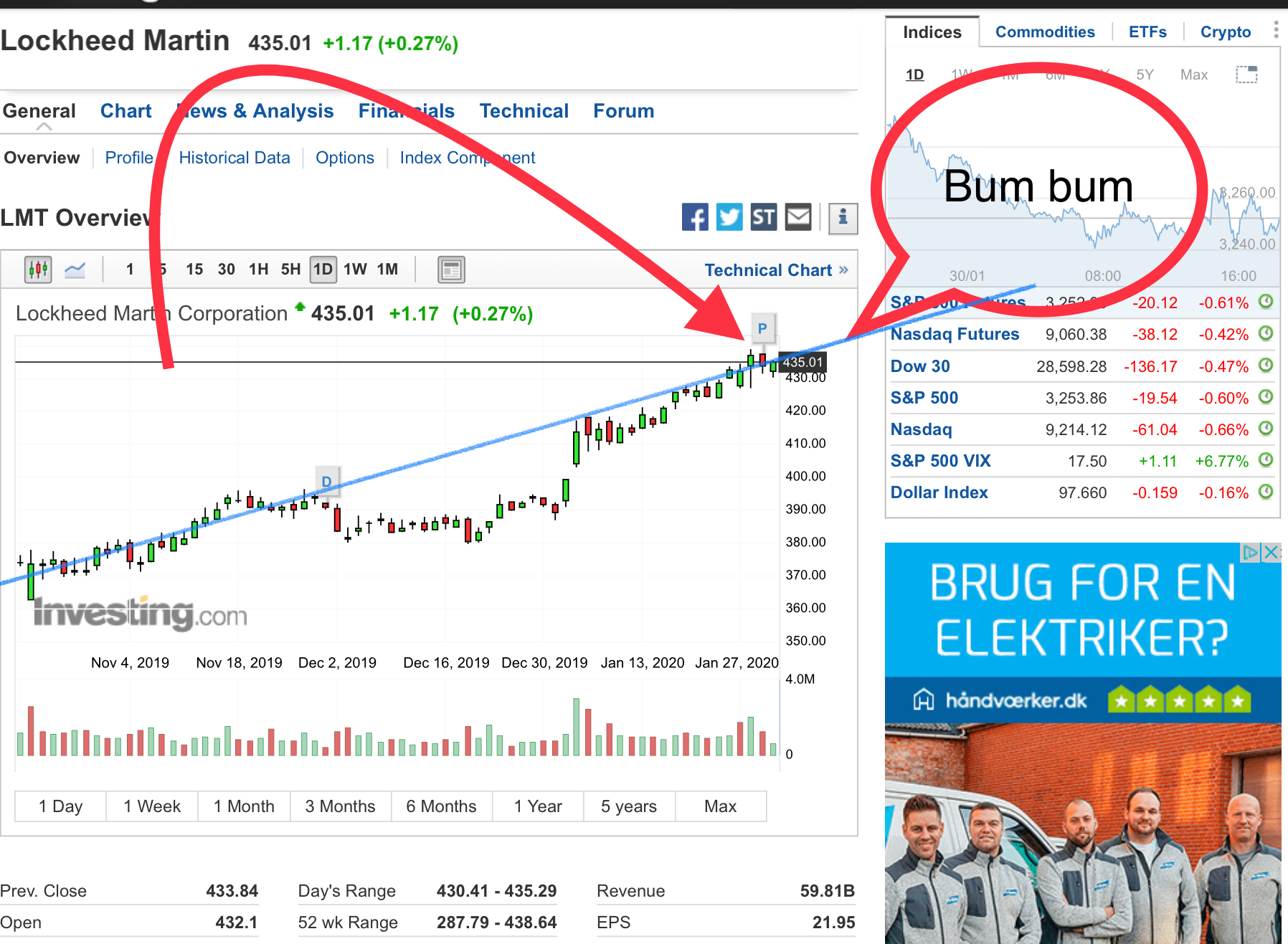This screenshot has height=944, width=1288.
Task: Click the håndværker.dk ad image
Action: point(1083,743)
